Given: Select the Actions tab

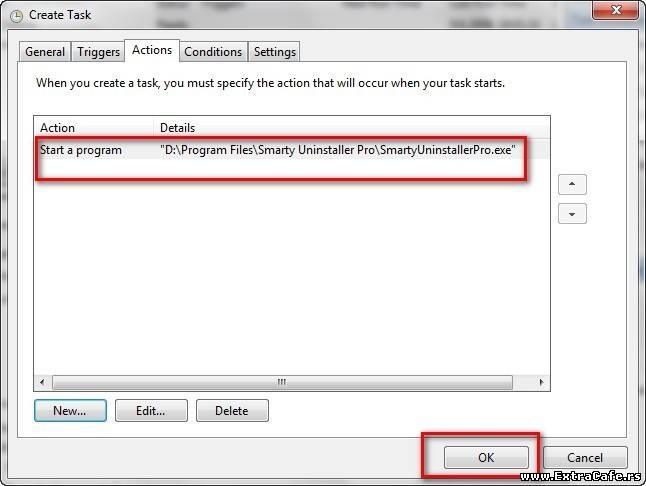Looking at the screenshot, I should [x=152, y=50].
